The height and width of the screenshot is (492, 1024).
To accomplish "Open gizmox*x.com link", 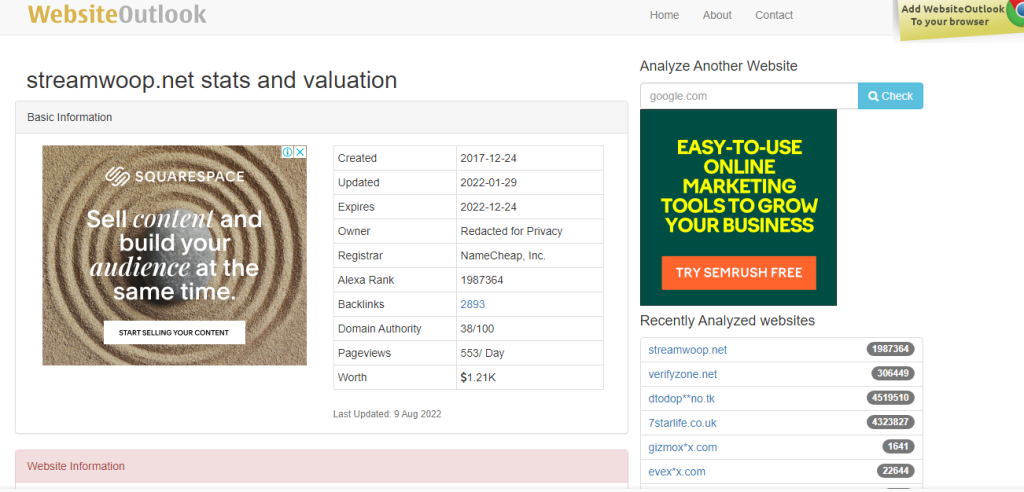I will (x=682, y=448).
